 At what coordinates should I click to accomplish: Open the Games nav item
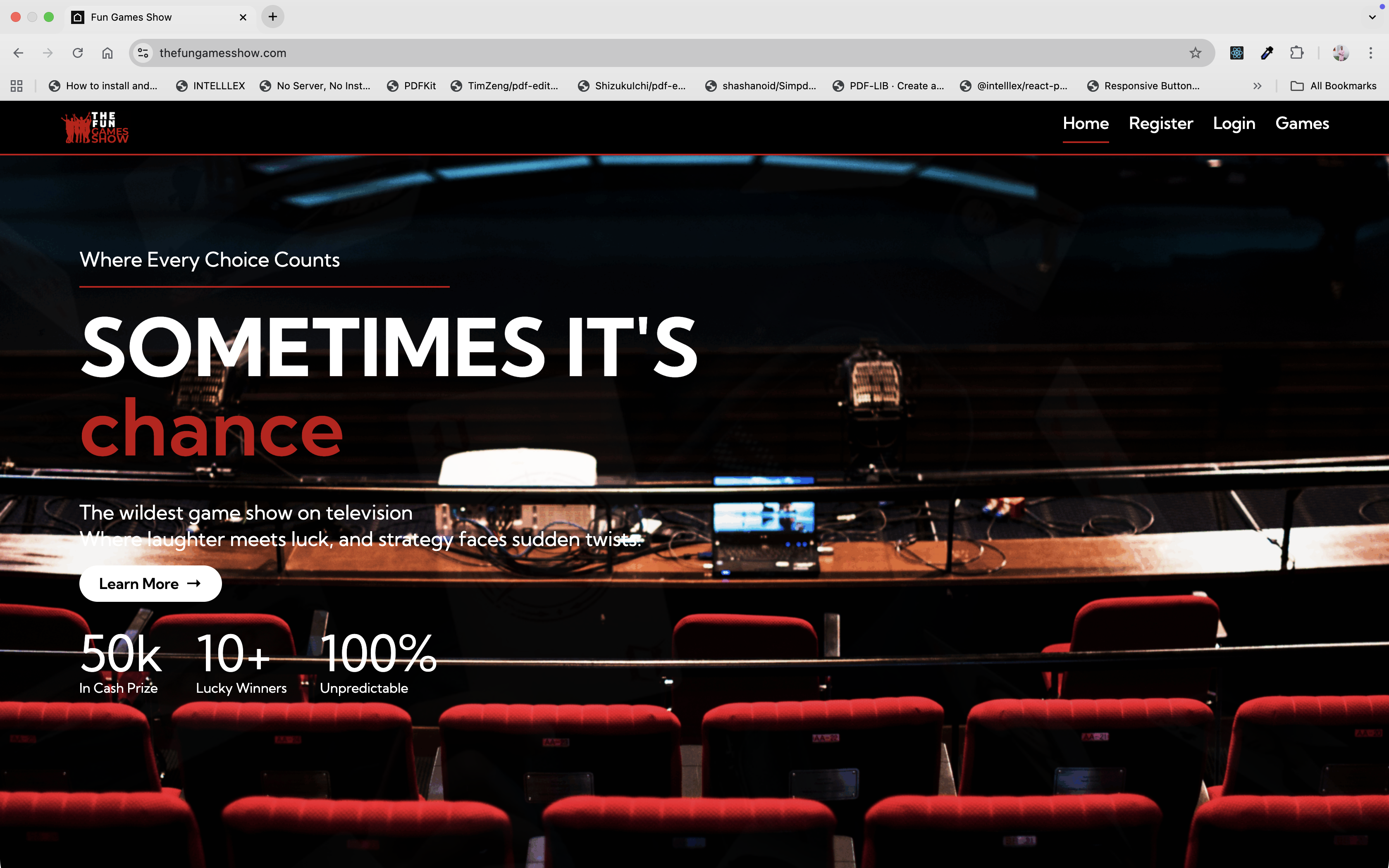1302,124
